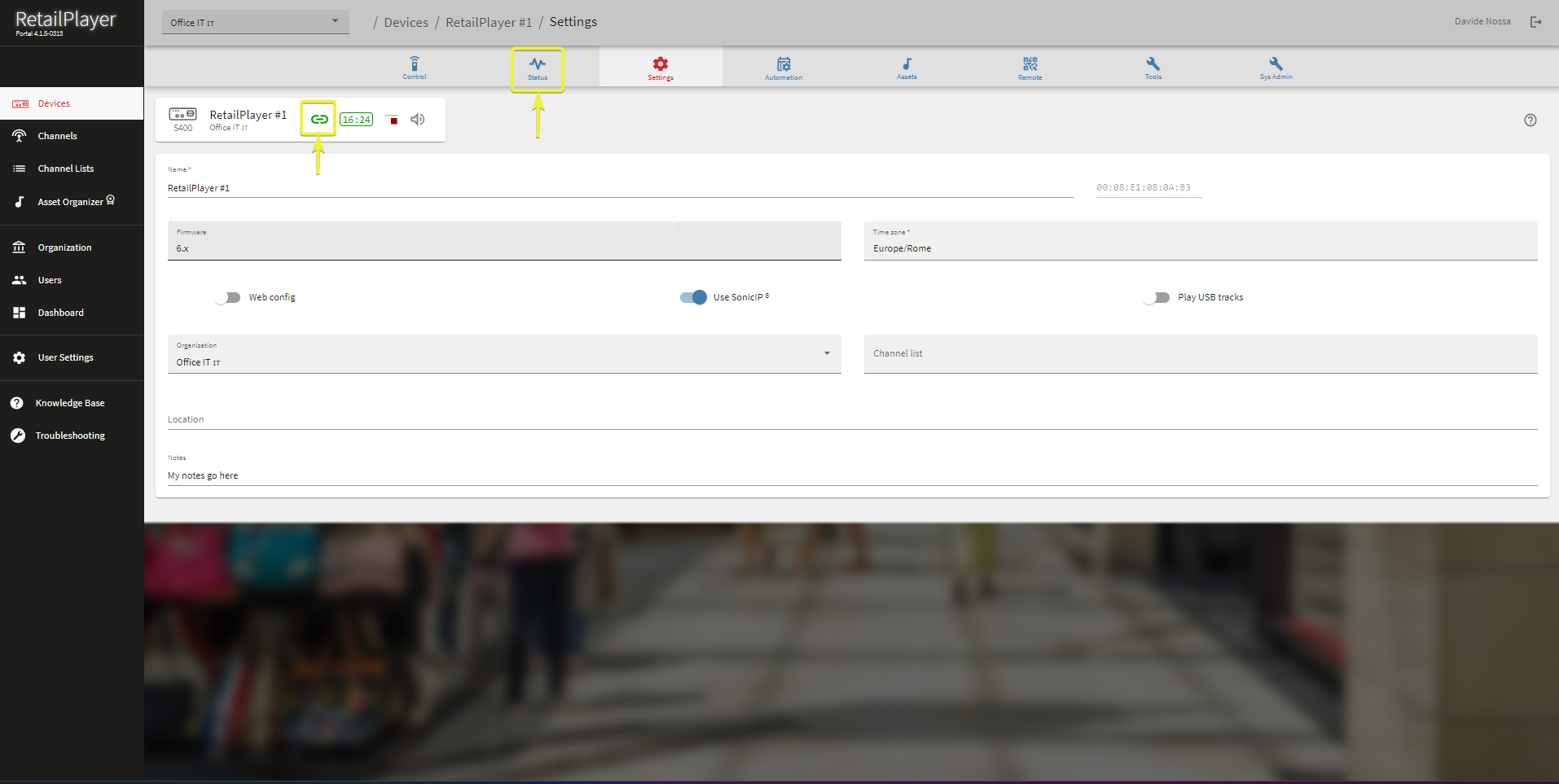
Task: Open the Assets music note tab
Action: point(907,67)
